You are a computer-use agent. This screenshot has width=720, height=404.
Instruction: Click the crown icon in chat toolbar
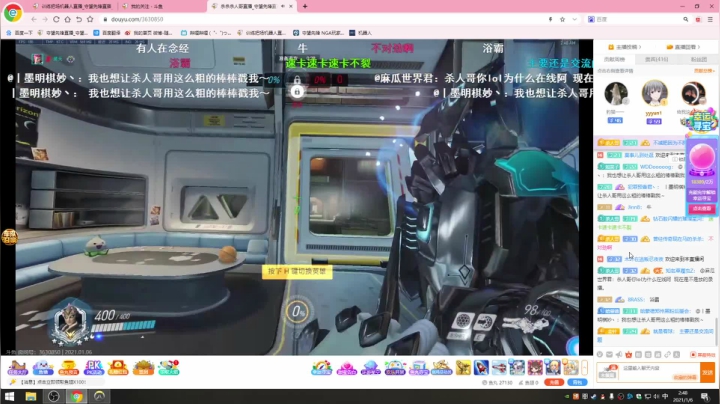pos(629,354)
